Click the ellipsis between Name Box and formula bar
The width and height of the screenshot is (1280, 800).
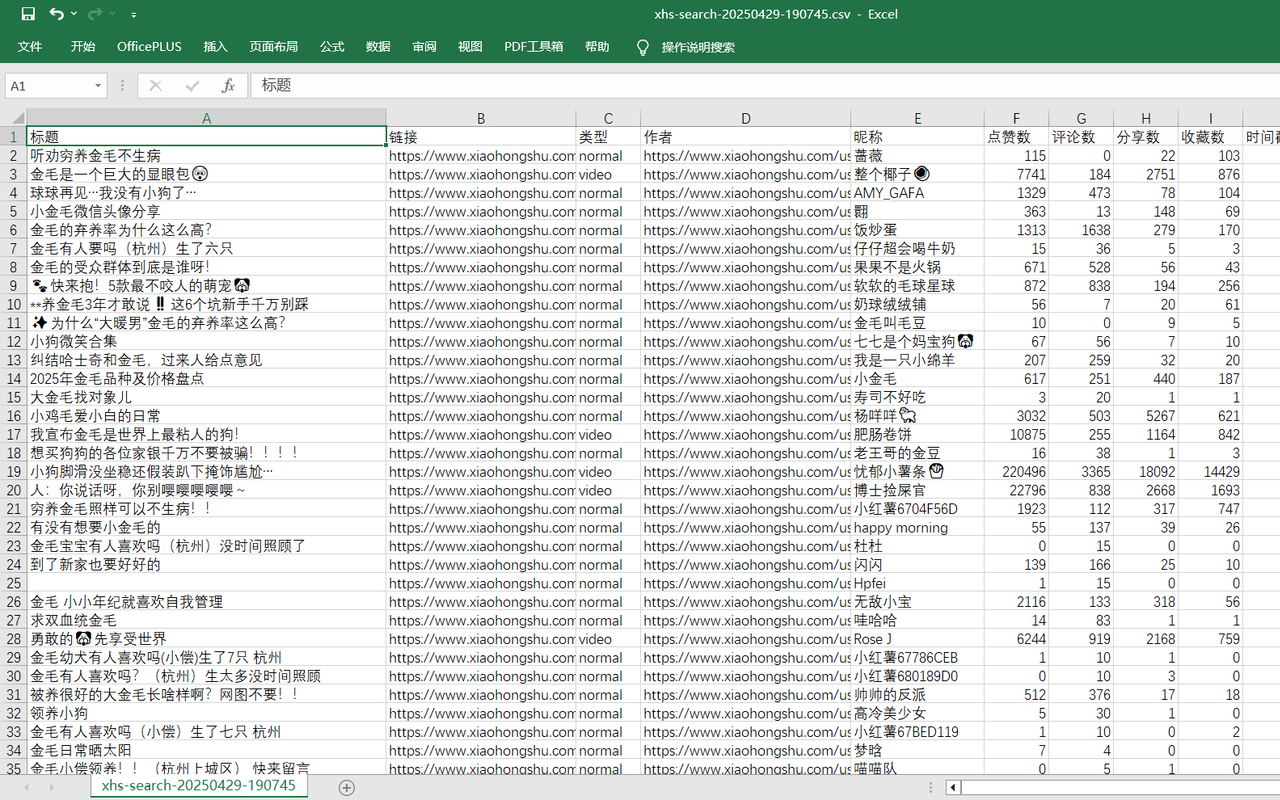pyautogui.click(x=122, y=85)
